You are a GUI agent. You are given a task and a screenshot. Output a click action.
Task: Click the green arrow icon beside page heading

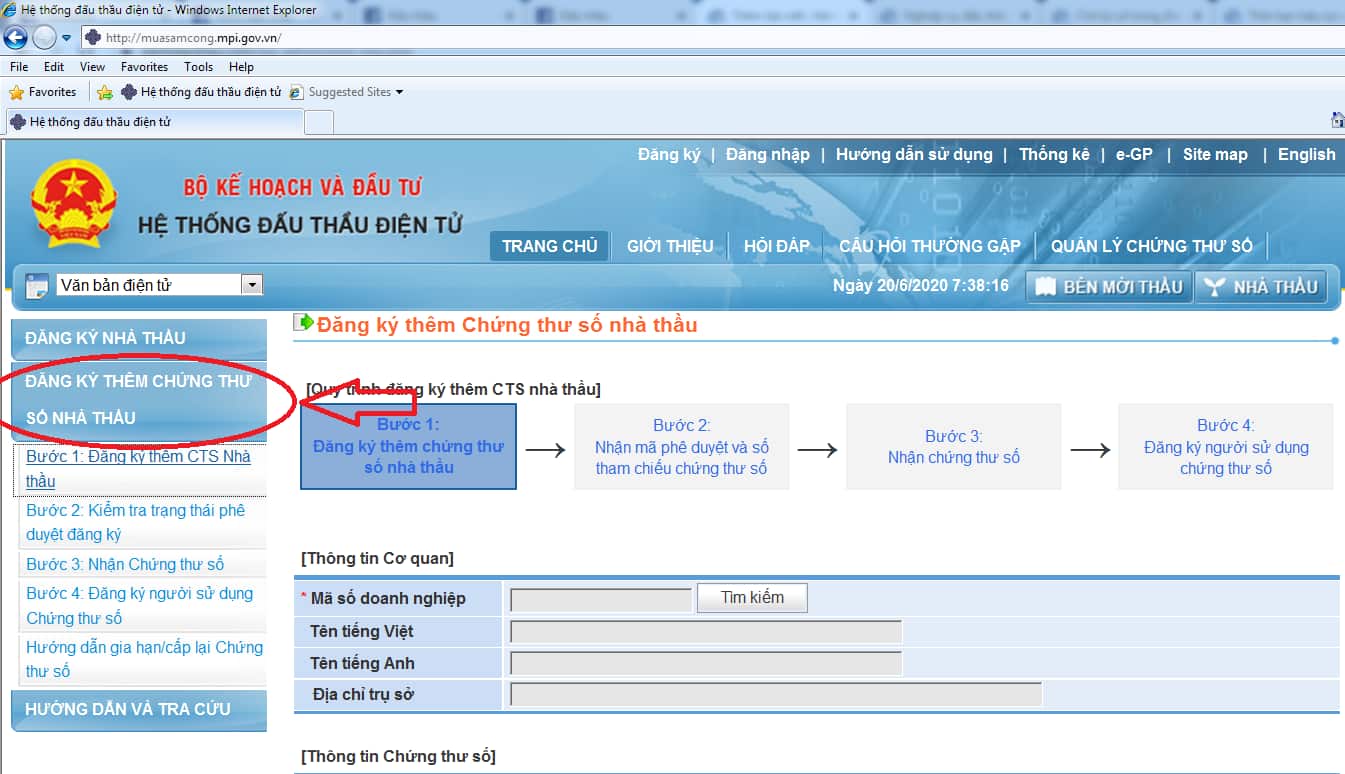pyautogui.click(x=303, y=323)
